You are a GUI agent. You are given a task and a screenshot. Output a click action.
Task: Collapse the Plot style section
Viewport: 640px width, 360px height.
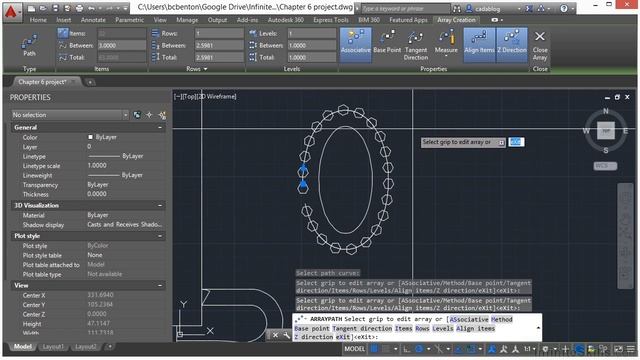(160, 236)
